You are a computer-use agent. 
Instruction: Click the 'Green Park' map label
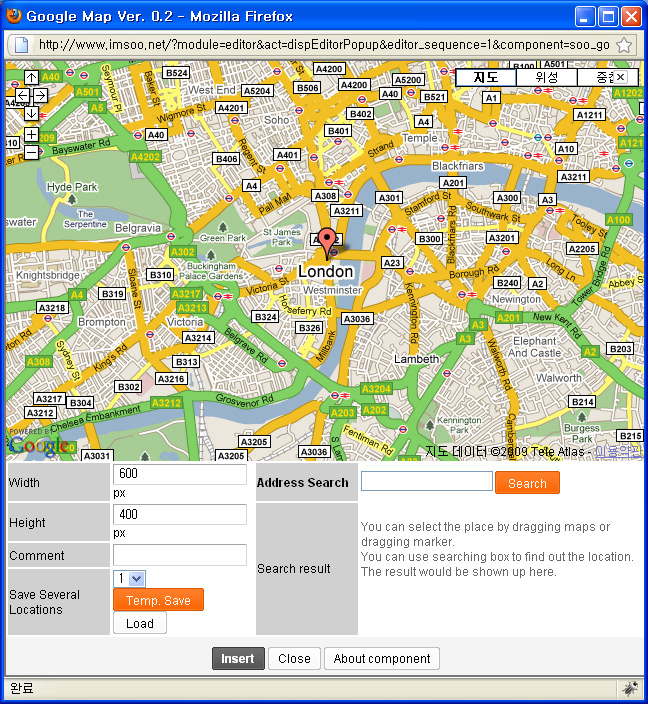click(223, 238)
